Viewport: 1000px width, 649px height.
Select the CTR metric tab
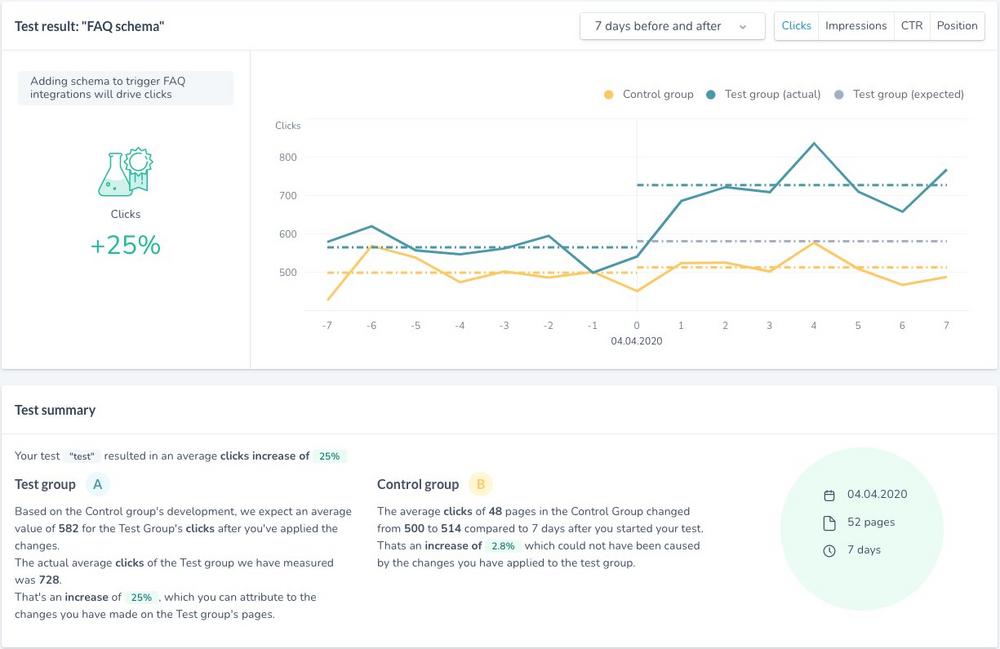tap(912, 26)
